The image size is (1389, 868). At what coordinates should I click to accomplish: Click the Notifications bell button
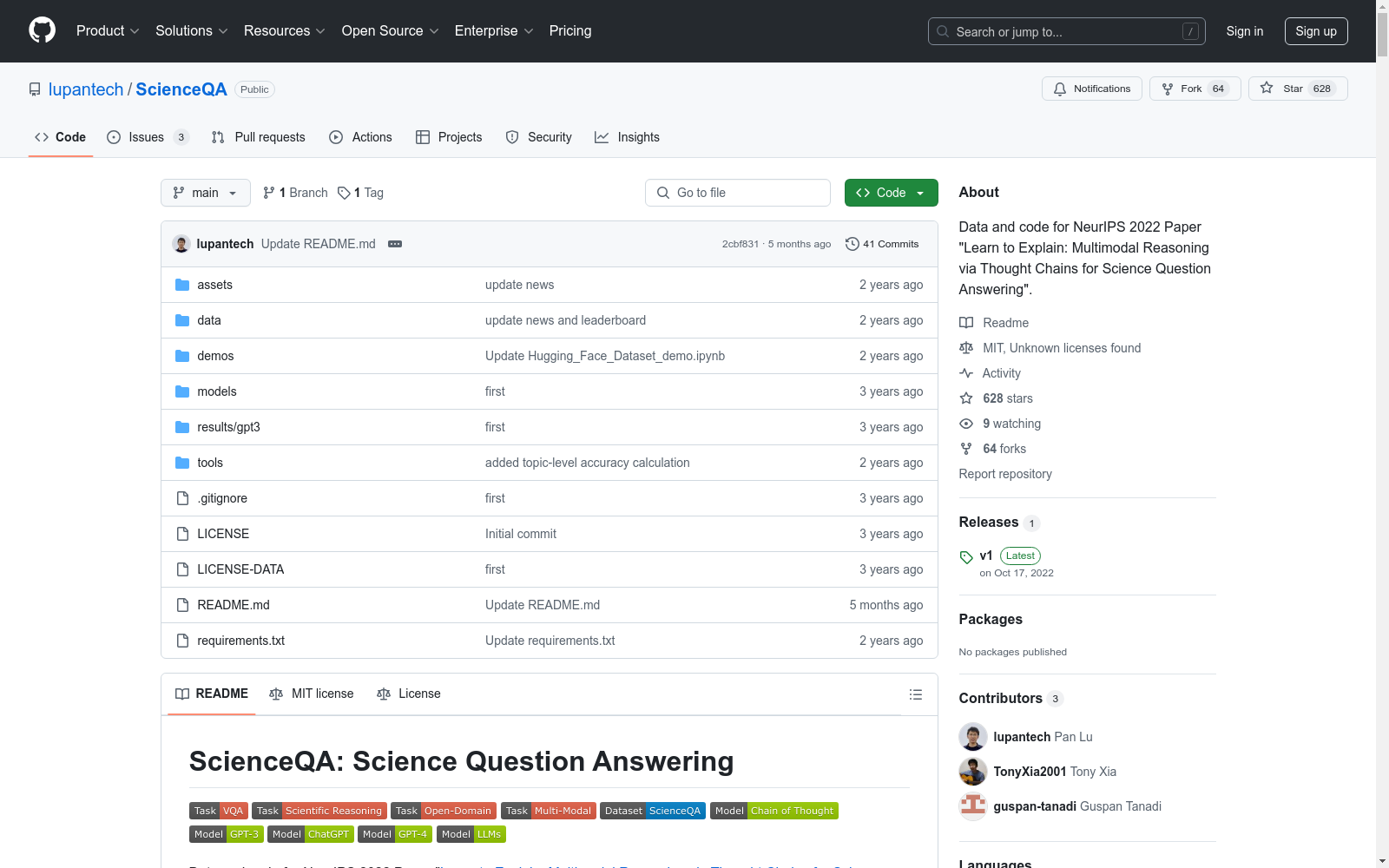(x=1092, y=89)
